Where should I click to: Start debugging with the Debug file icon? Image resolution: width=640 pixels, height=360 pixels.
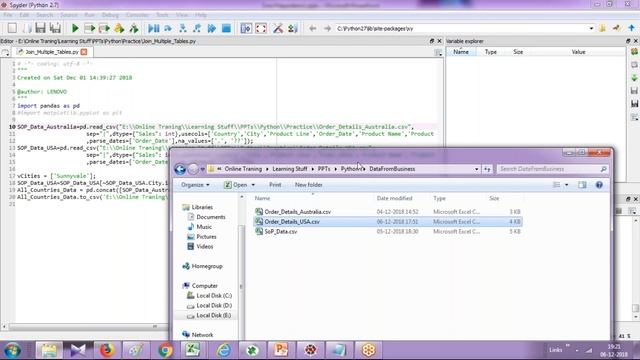(x=153, y=28)
